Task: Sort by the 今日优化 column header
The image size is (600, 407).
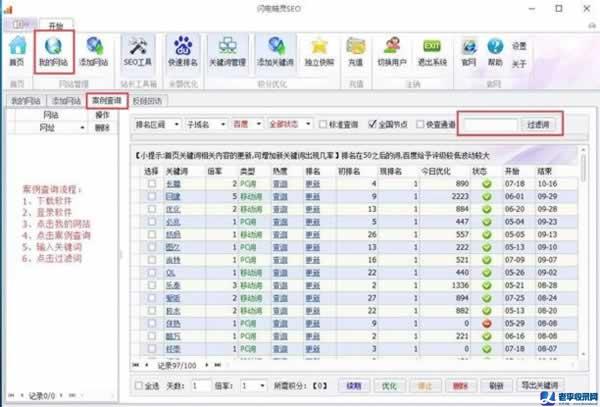Action: pyautogui.click(x=435, y=171)
